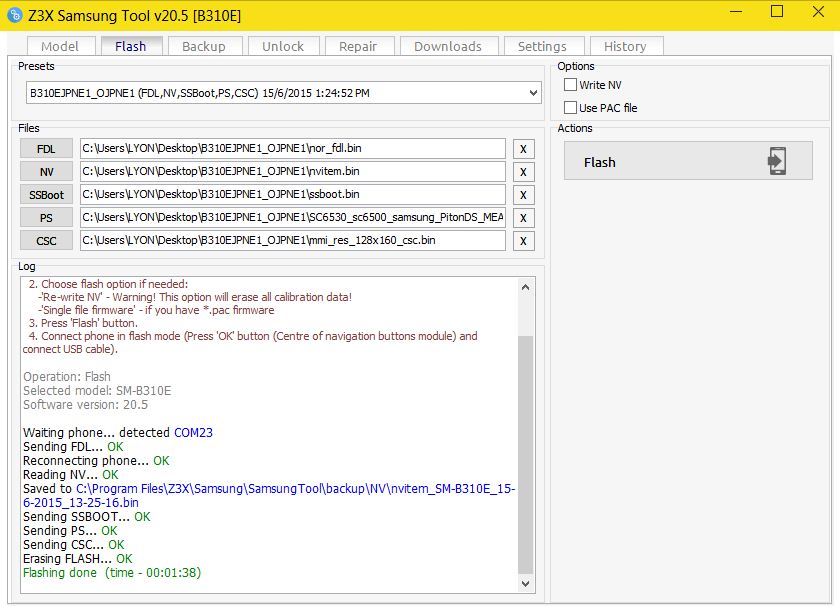The height and width of the screenshot is (606, 840).
Task: Click 'Sending SSBOOT... OK' log line
Action: click(x=87, y=517)
